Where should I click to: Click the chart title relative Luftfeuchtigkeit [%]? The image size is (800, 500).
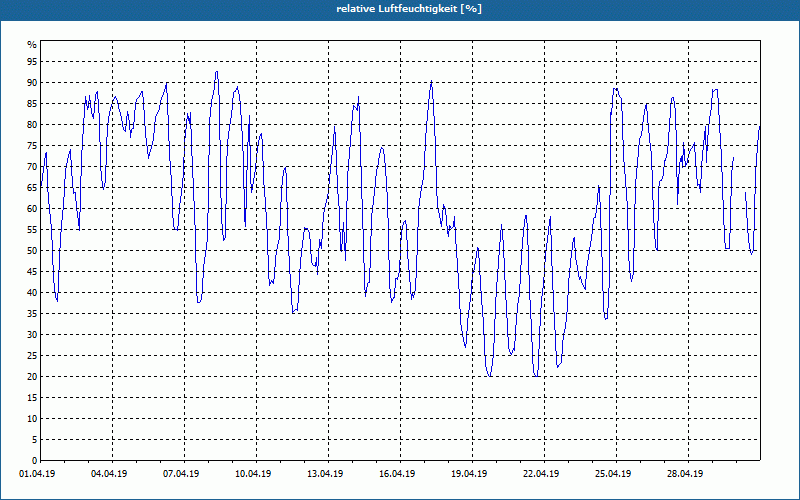click(409, 9)
